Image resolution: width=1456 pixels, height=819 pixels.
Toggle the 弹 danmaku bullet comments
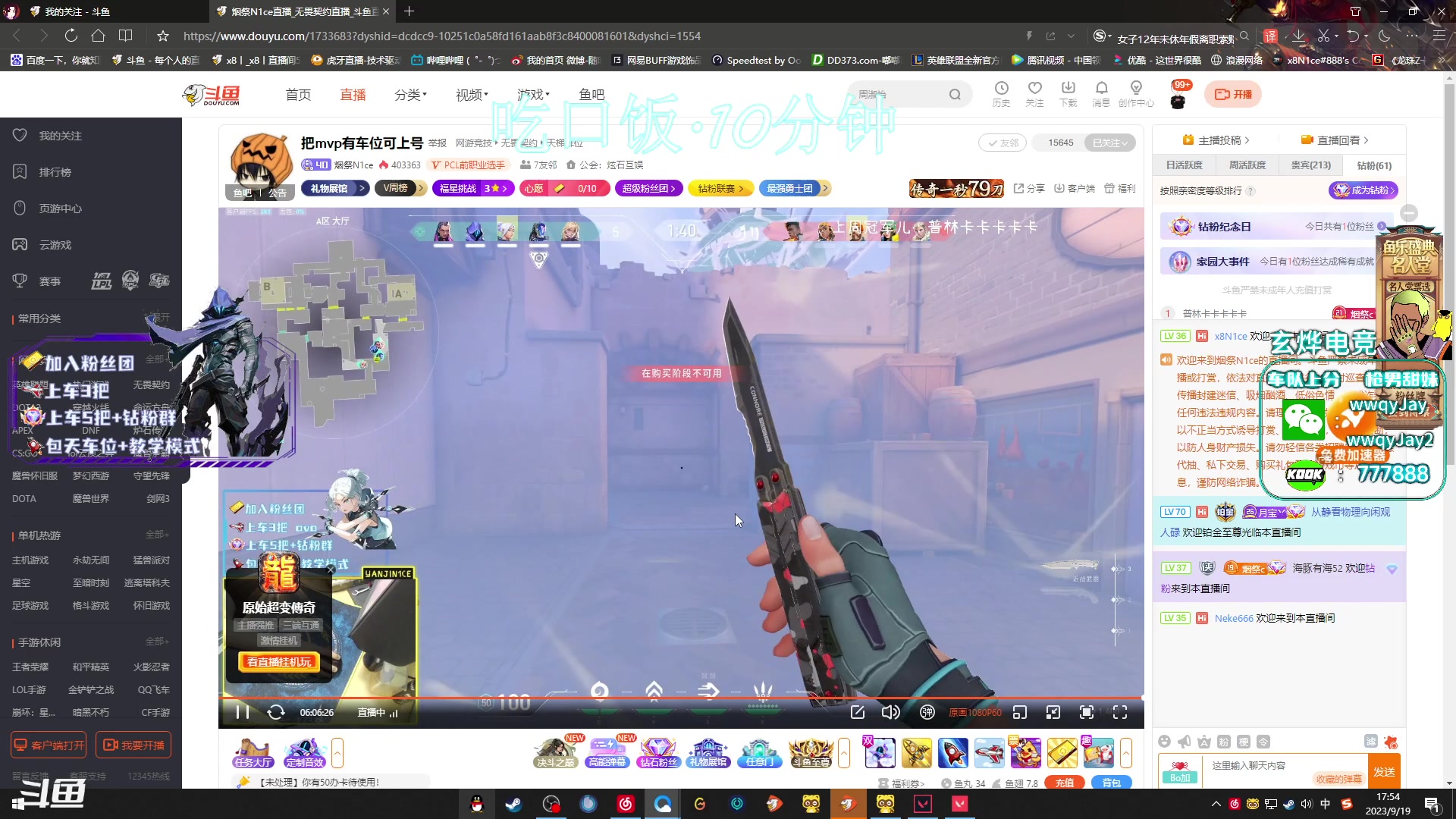point(927,712)
